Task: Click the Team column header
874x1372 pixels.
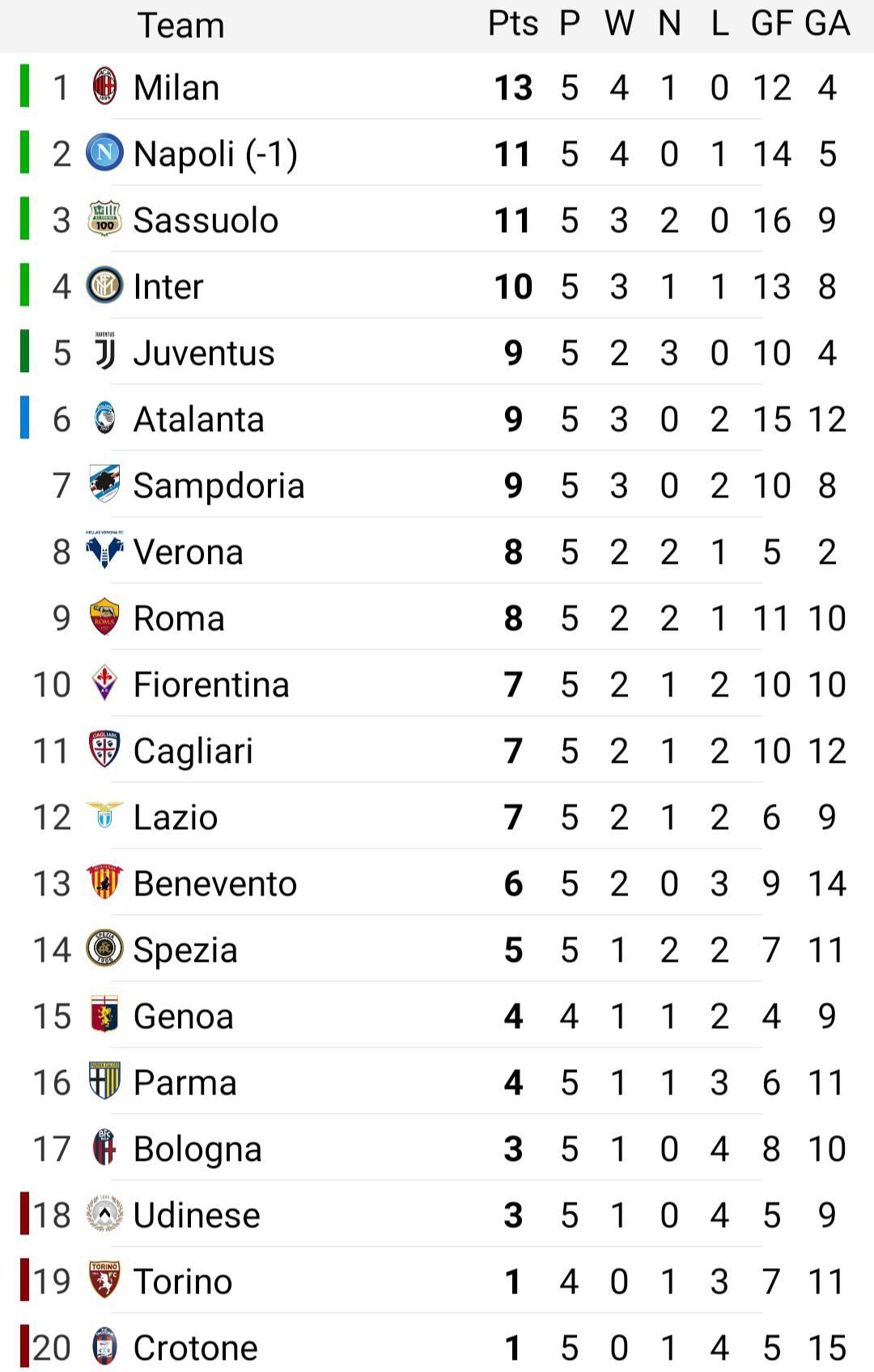Action: (181, 25)
